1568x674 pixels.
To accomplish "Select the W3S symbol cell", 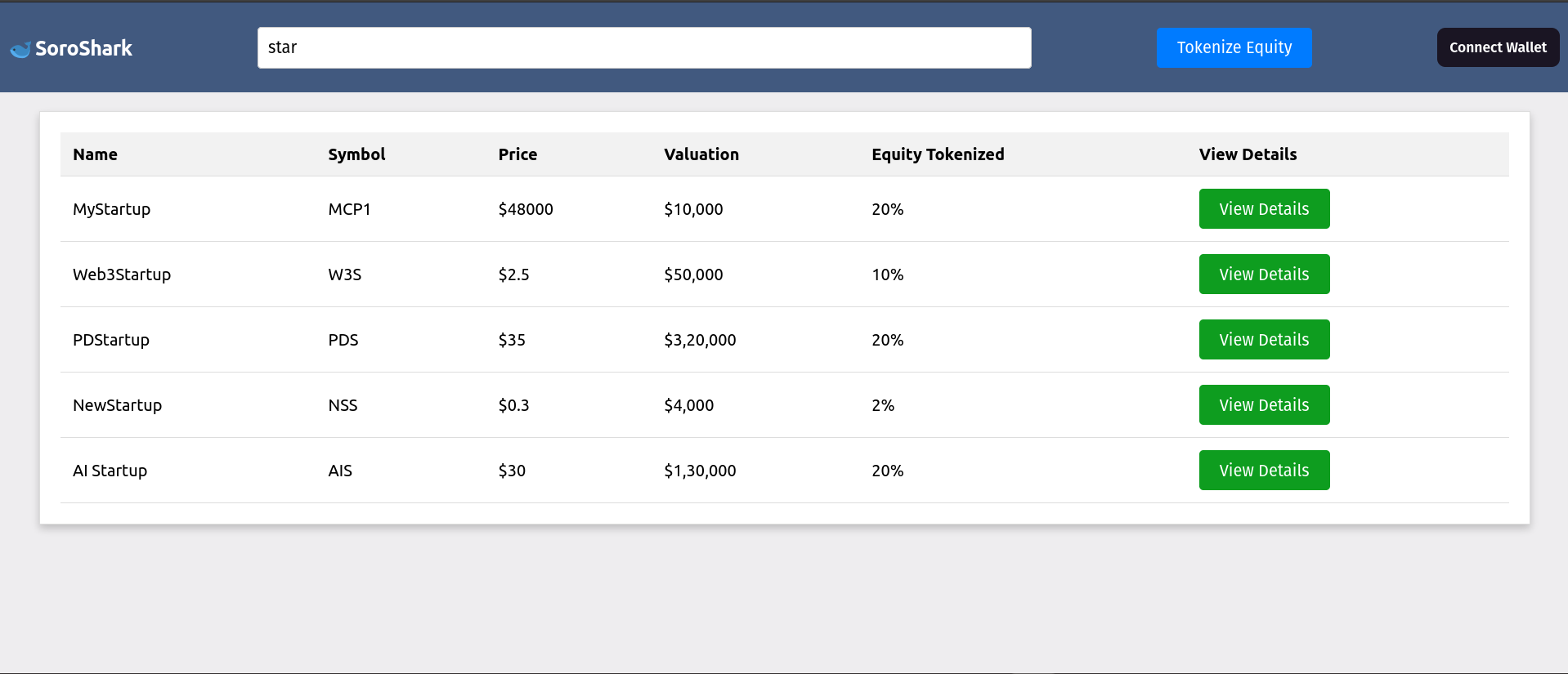I will (344, 275).
